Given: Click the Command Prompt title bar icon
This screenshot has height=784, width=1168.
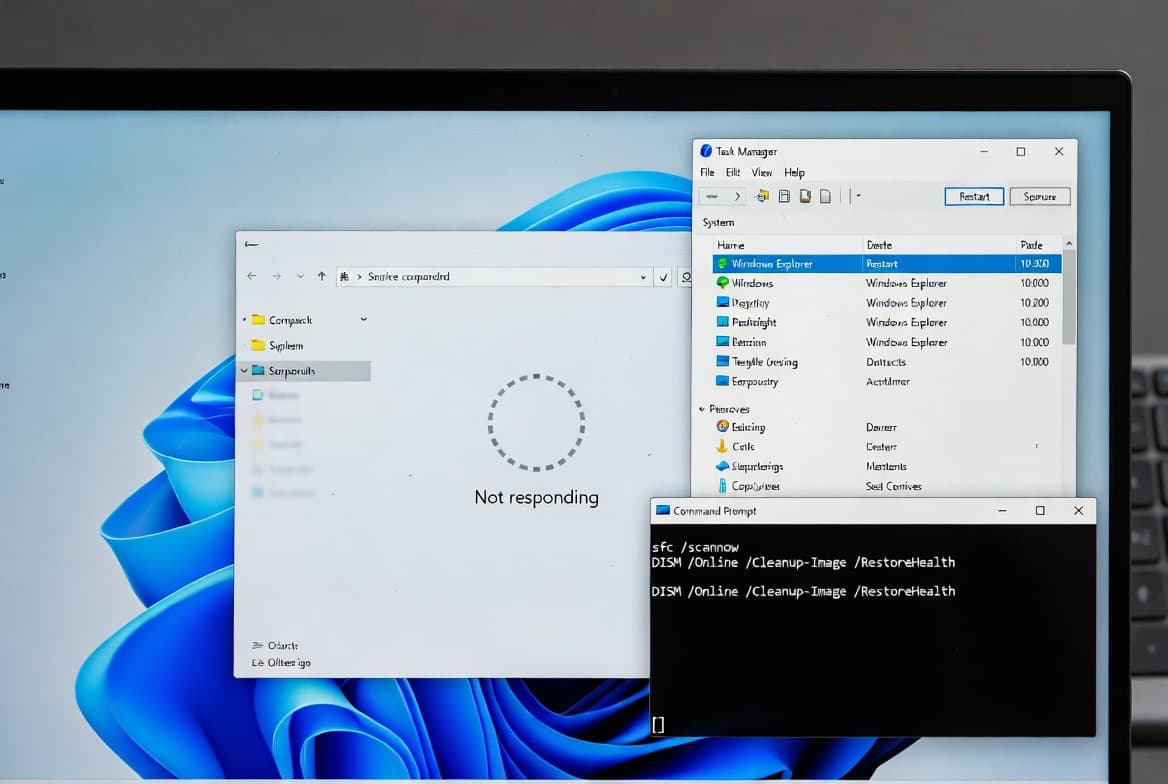Looking at the screenshot, I should tap(662, 510).
